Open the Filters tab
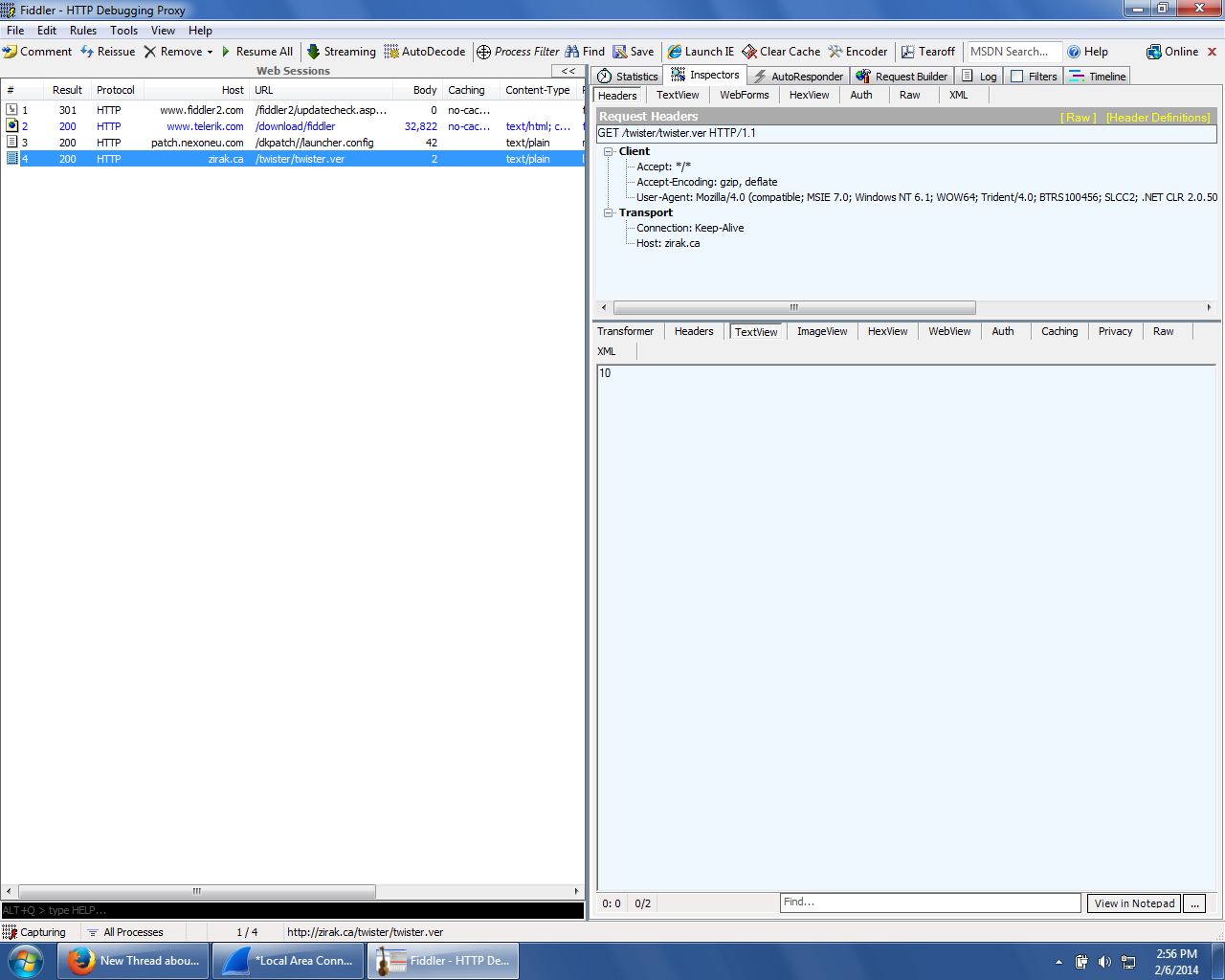Viewport: 1225px width, 980px height. click(x=1034, y=77)
